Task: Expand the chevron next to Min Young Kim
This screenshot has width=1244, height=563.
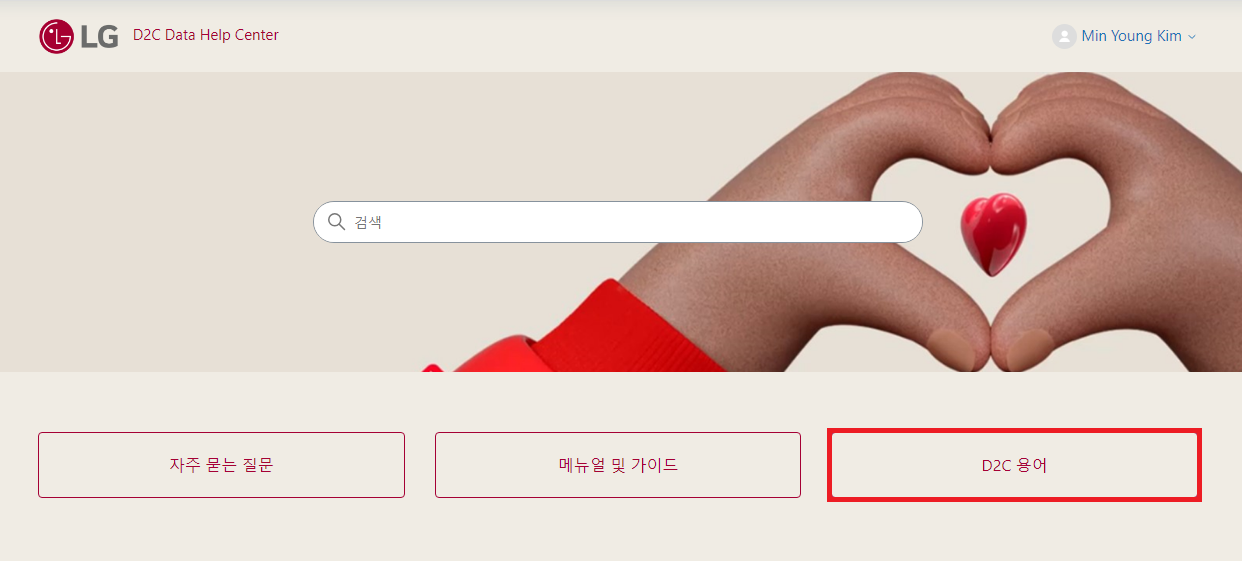Action: [1191, 37]
